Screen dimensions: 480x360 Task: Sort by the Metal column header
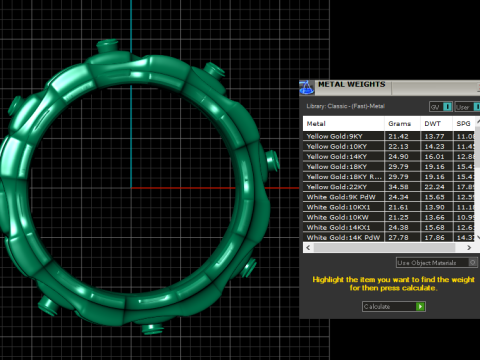point(343,124)
